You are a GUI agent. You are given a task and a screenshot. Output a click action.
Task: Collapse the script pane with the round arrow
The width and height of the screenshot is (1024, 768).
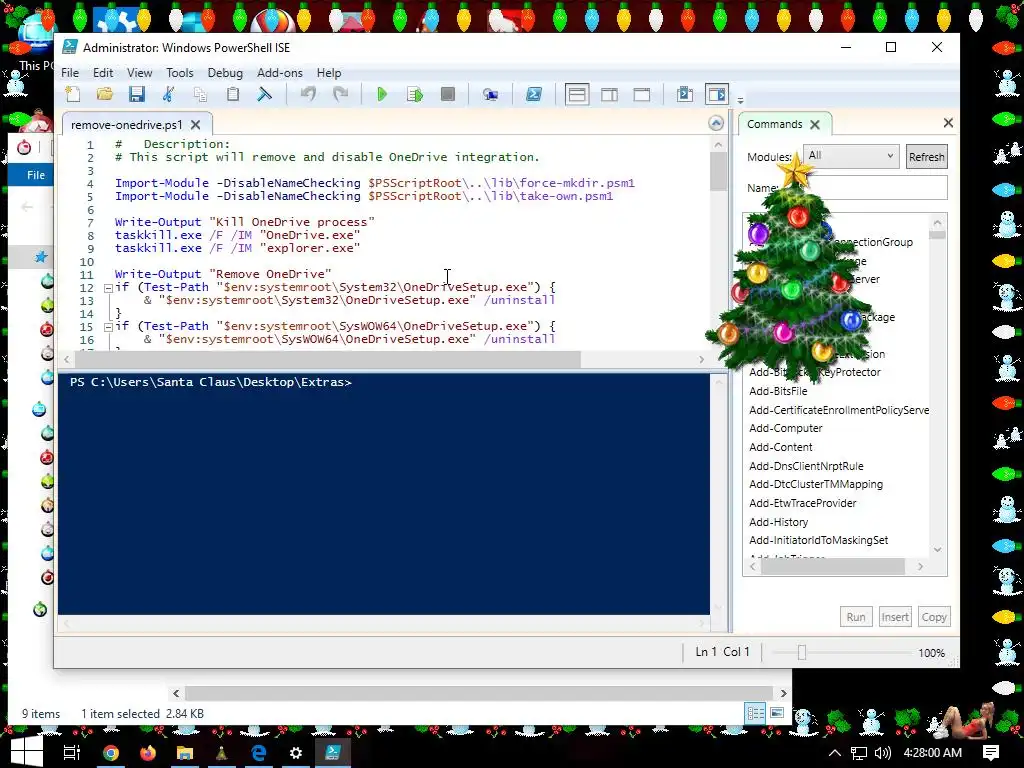(716, 123)
